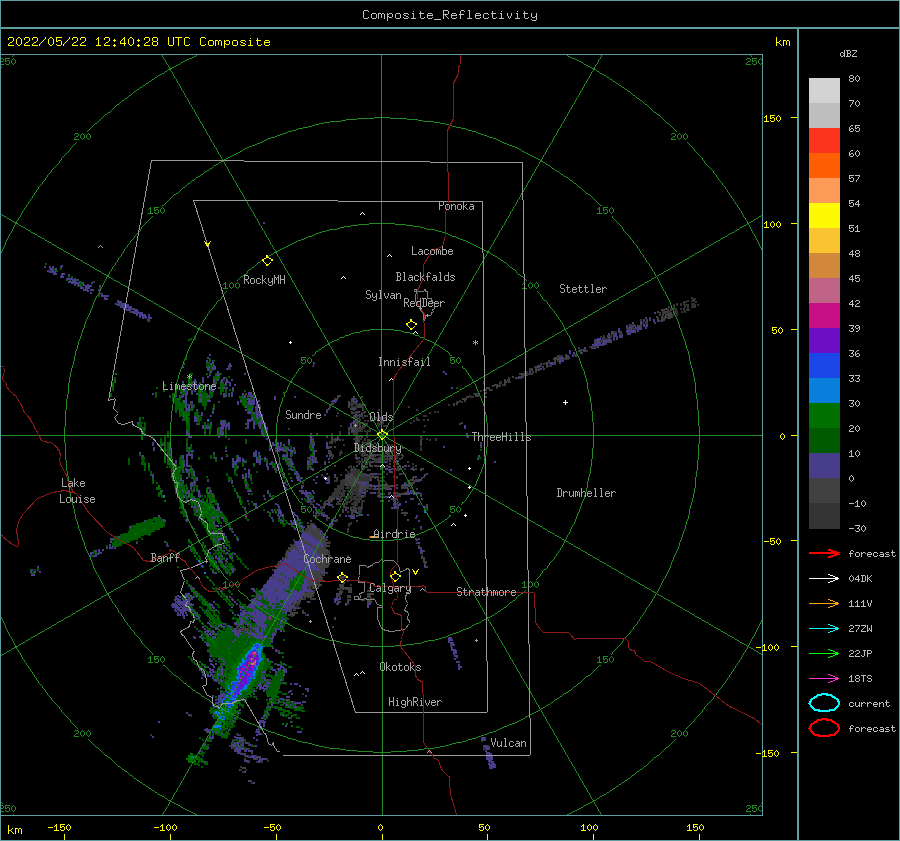
Task: Click the red forecast ellipse icon
Action: coord(824,728)
